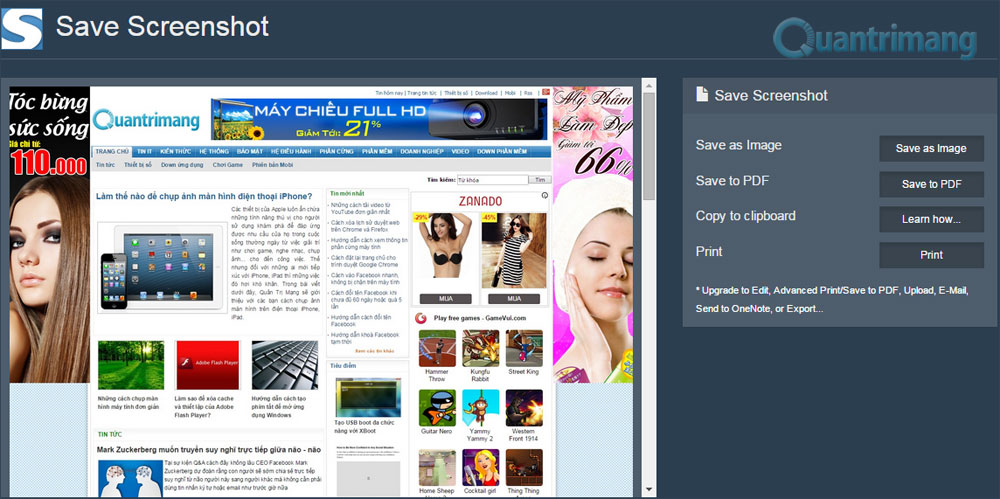The width and height of the screenshot is (1000, 499).
Task: Click the Hammer Throw game icon
Action: tap(437, 348)
